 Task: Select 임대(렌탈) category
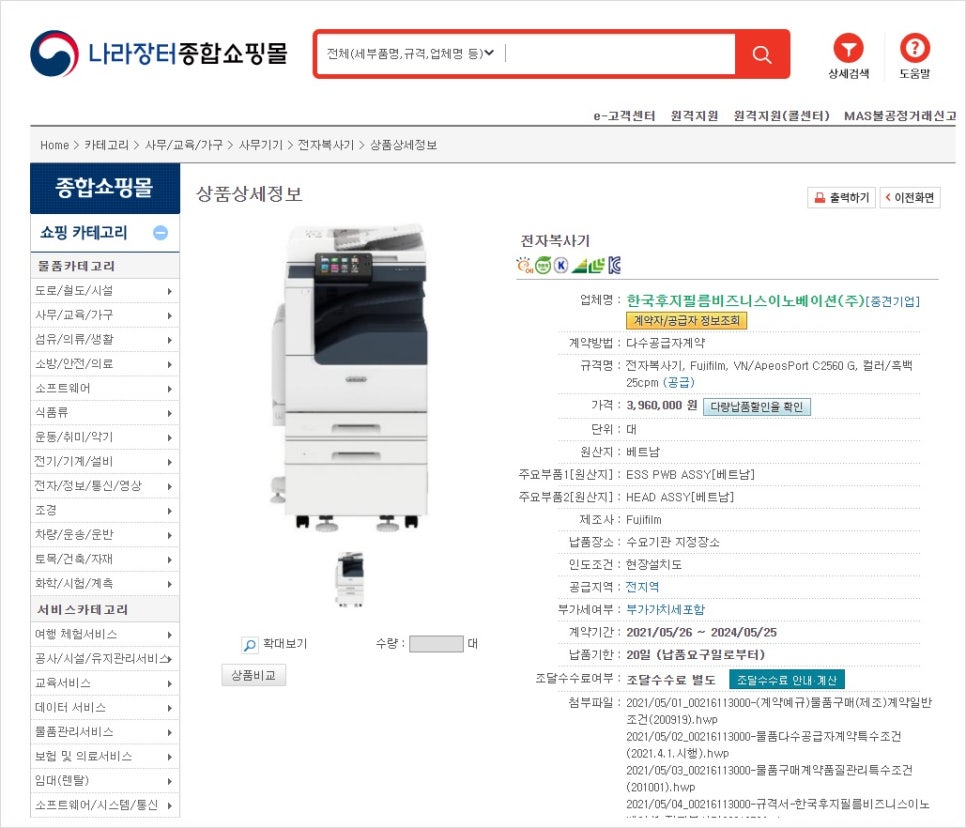(105, 781)
